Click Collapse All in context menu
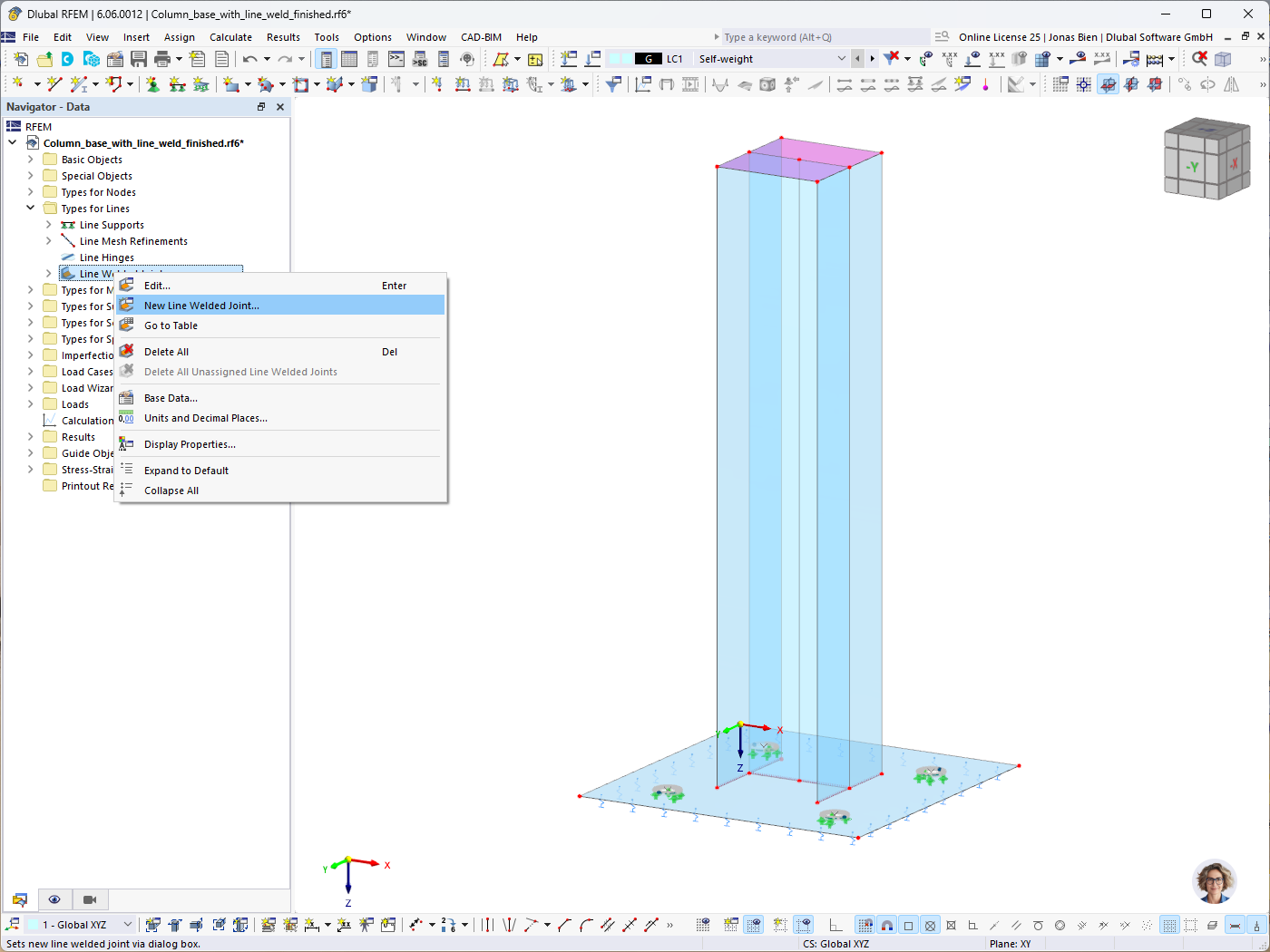The height and width of the screenshot is (952, 1270). pyautogui.click(x=280, y=491)
